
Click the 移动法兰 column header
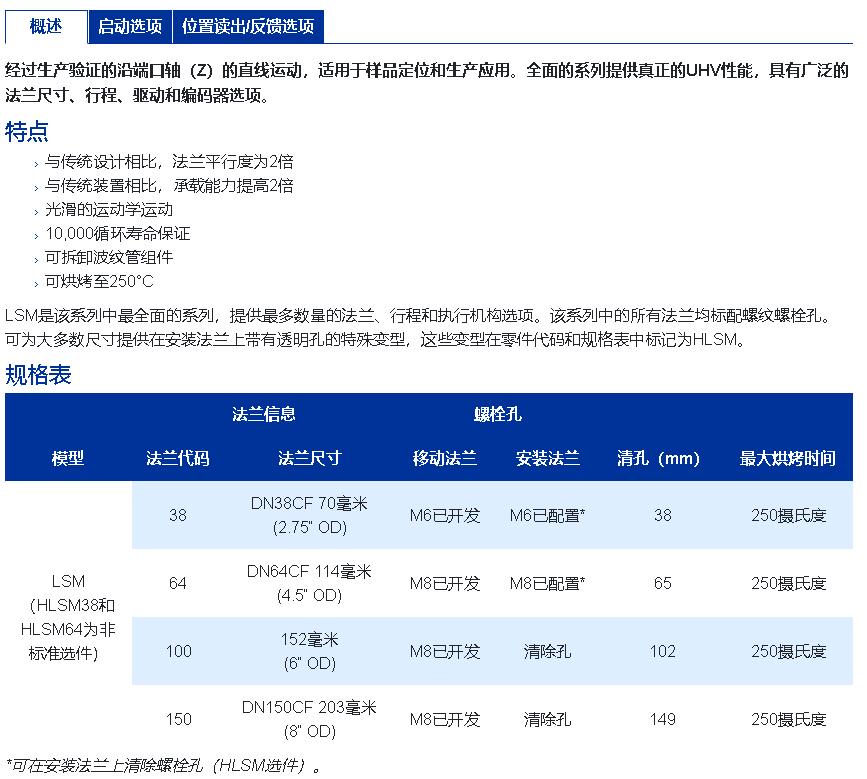pyautogui.click(x=445, y=458)
